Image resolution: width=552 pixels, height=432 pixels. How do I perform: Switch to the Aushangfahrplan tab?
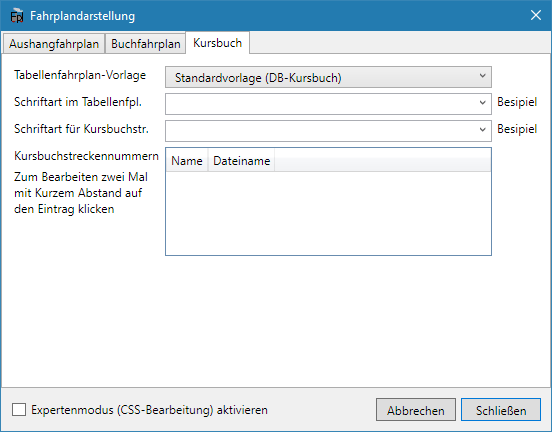tap(54, 44)
